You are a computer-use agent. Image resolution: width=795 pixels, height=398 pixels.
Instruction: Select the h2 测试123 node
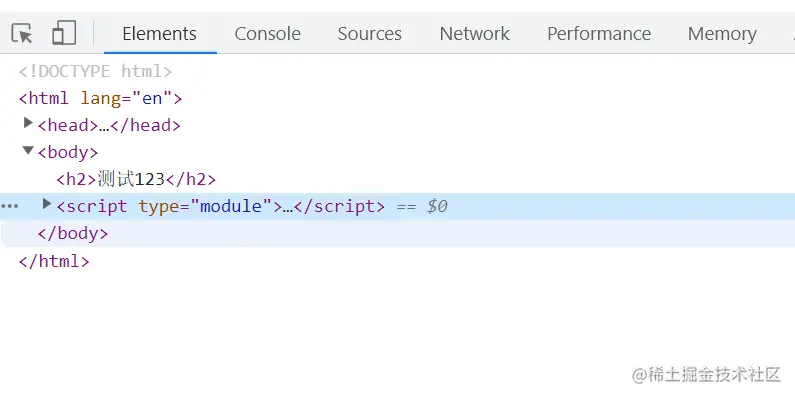pyautogui.click(x=136, y=179)
